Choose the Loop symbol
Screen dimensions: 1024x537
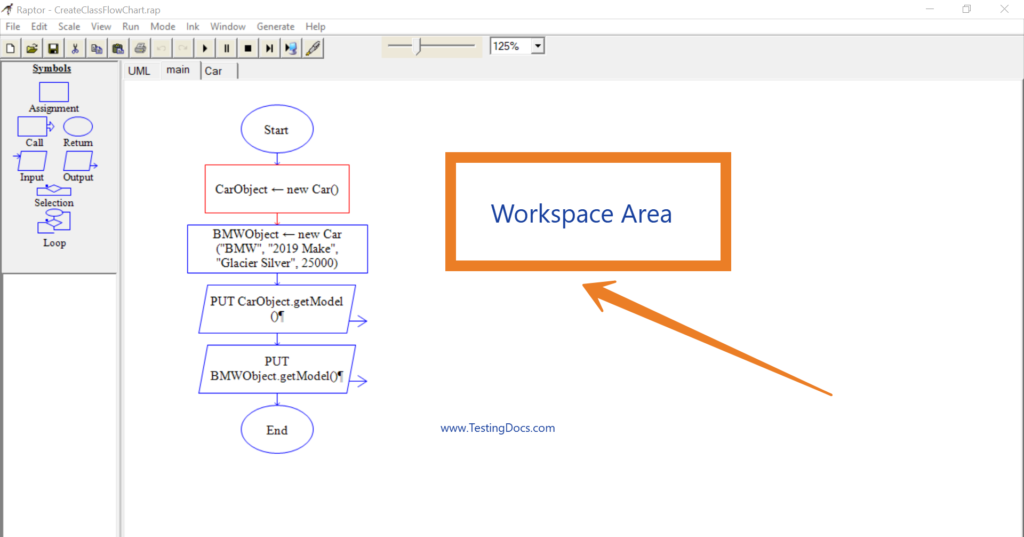(x=54, y=222)
